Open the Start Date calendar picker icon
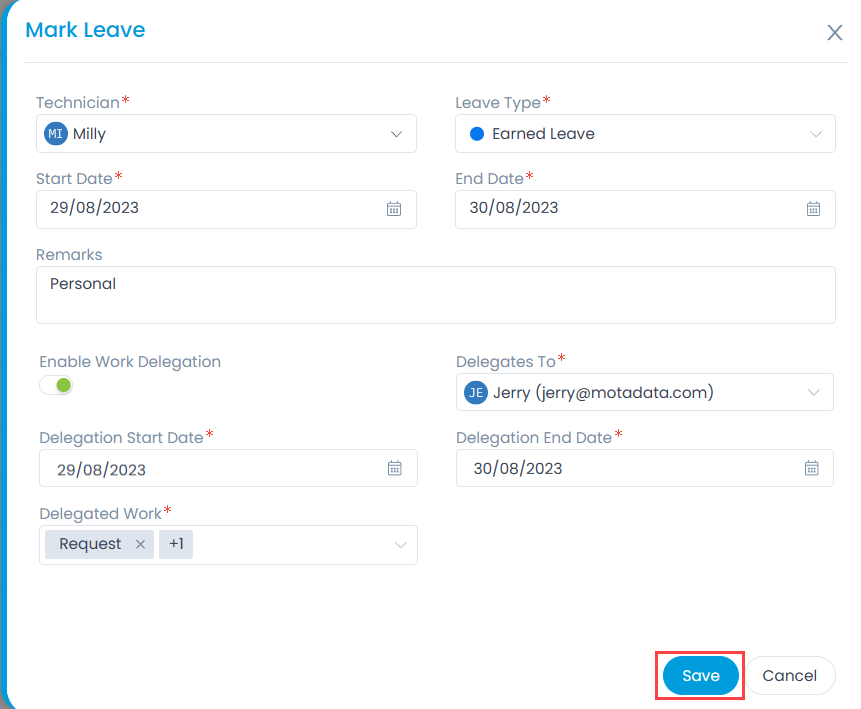861x709 pixels. [394, 209]
